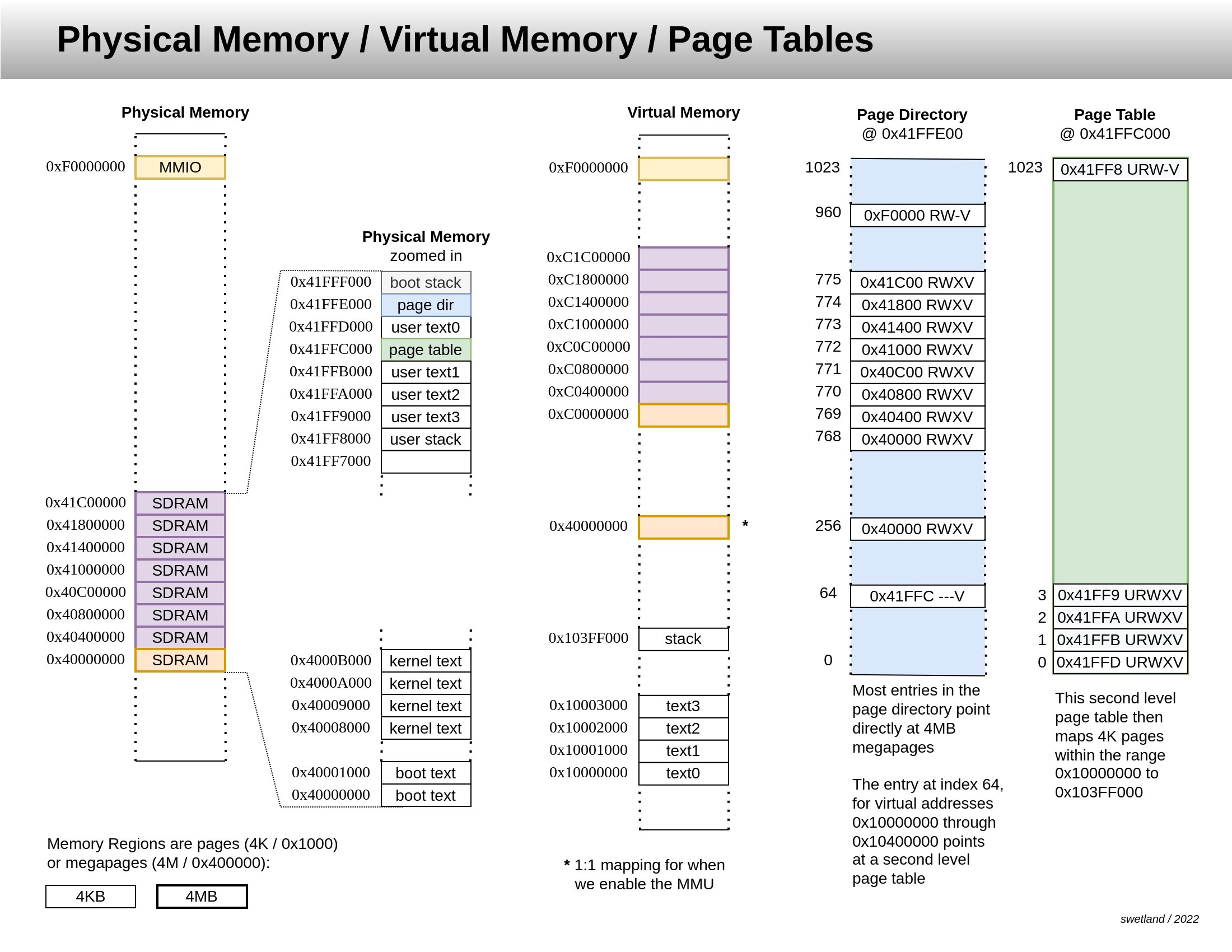Select page directory entry 0xF0000 RW-V
This screenshot has width=1232, height=952.
917,216
